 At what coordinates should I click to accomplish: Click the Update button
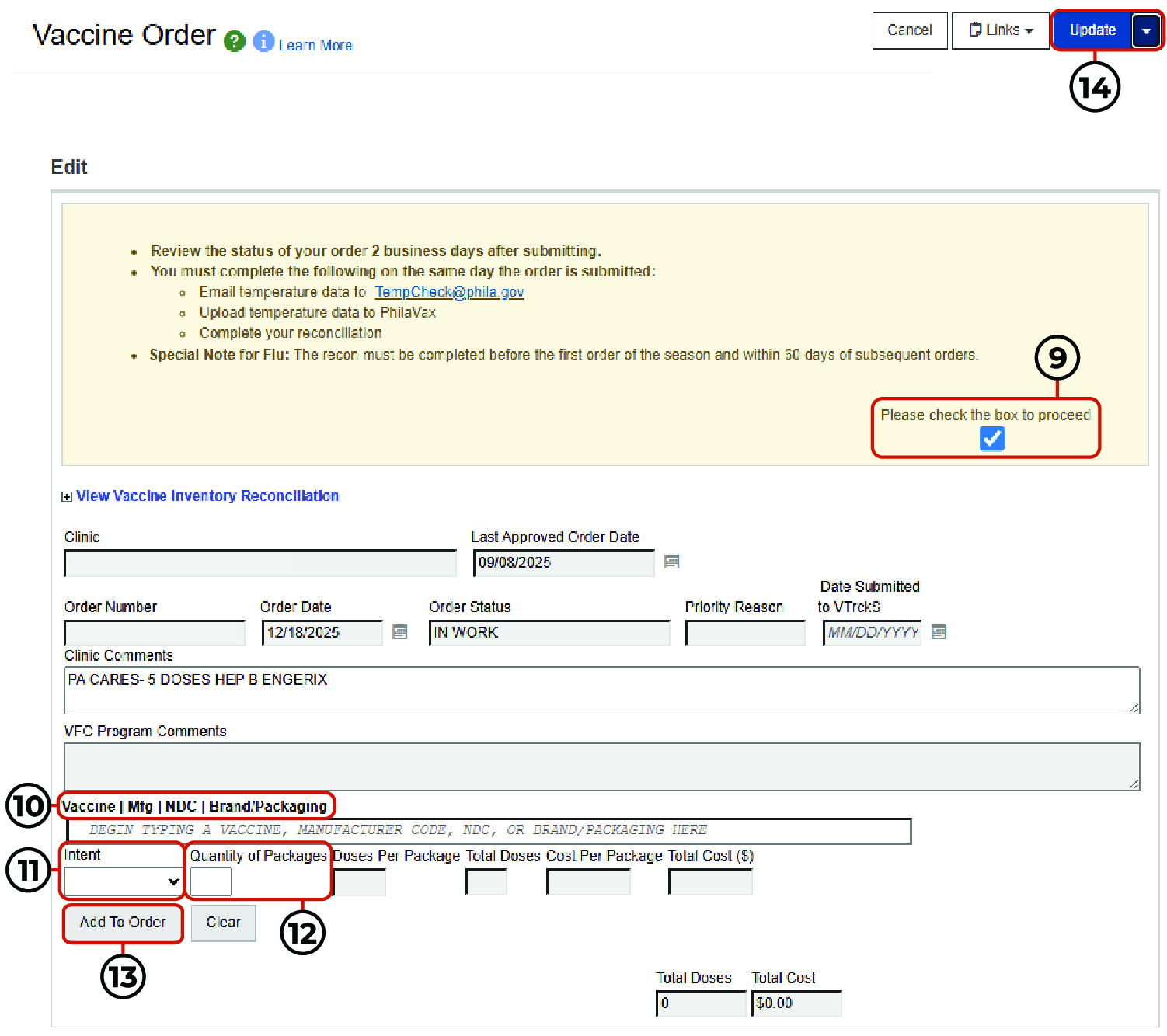[1092, 30]
